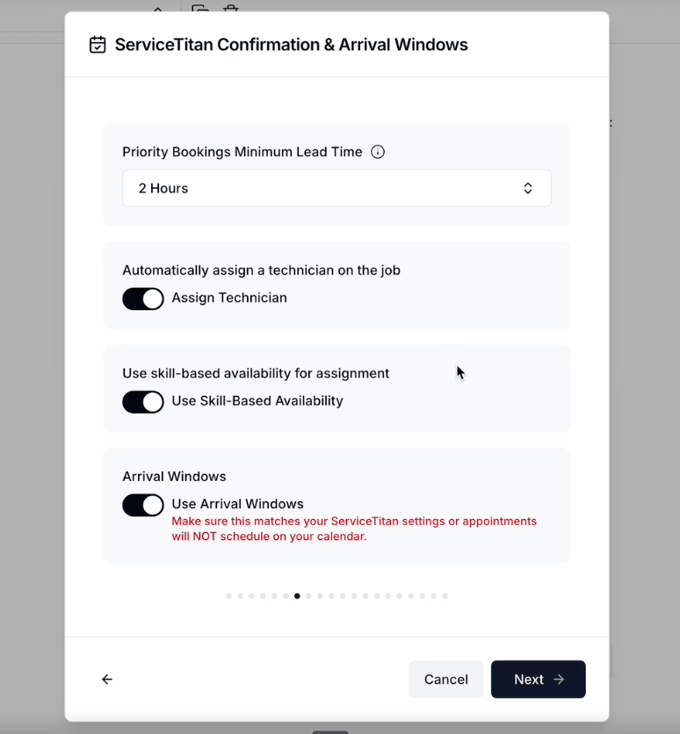The height and width of the screenshot is (734, 680).
Task: Disable the Use Skill-Based Availability switch
Action: 143,401
